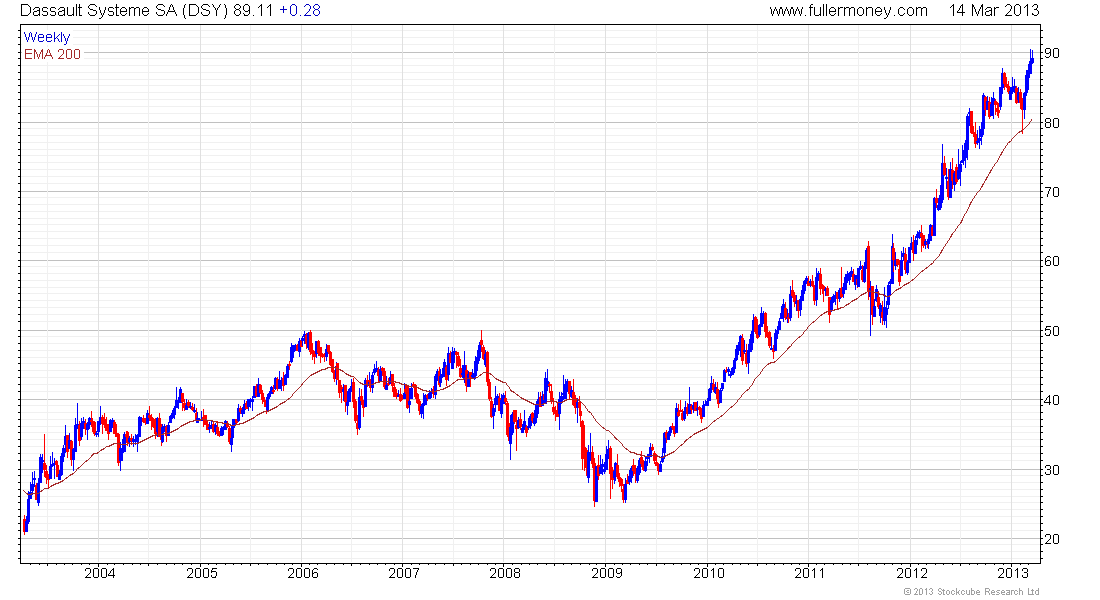Click the 30 price axis label
1100x600 pixels.
1052,470
